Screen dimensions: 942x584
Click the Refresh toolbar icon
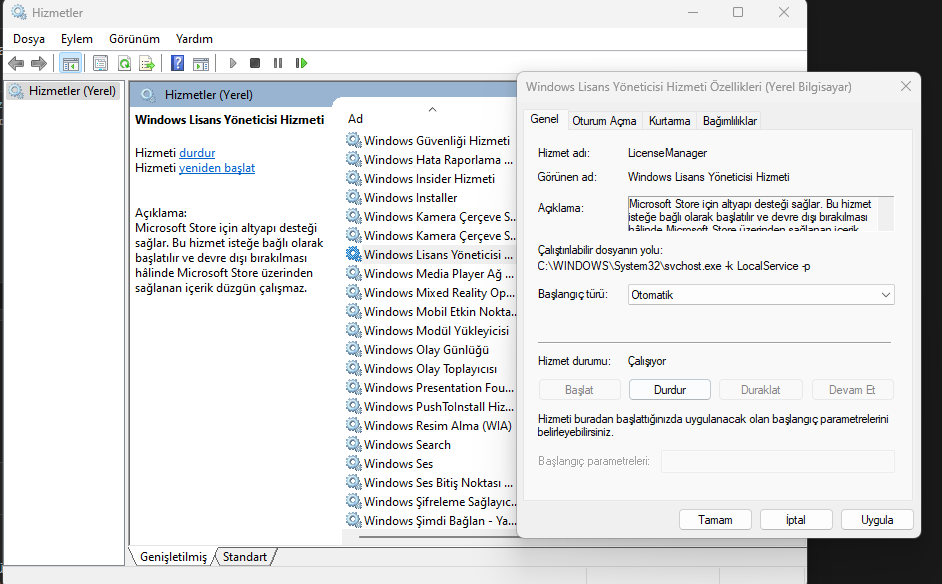[x=124, y=63]
